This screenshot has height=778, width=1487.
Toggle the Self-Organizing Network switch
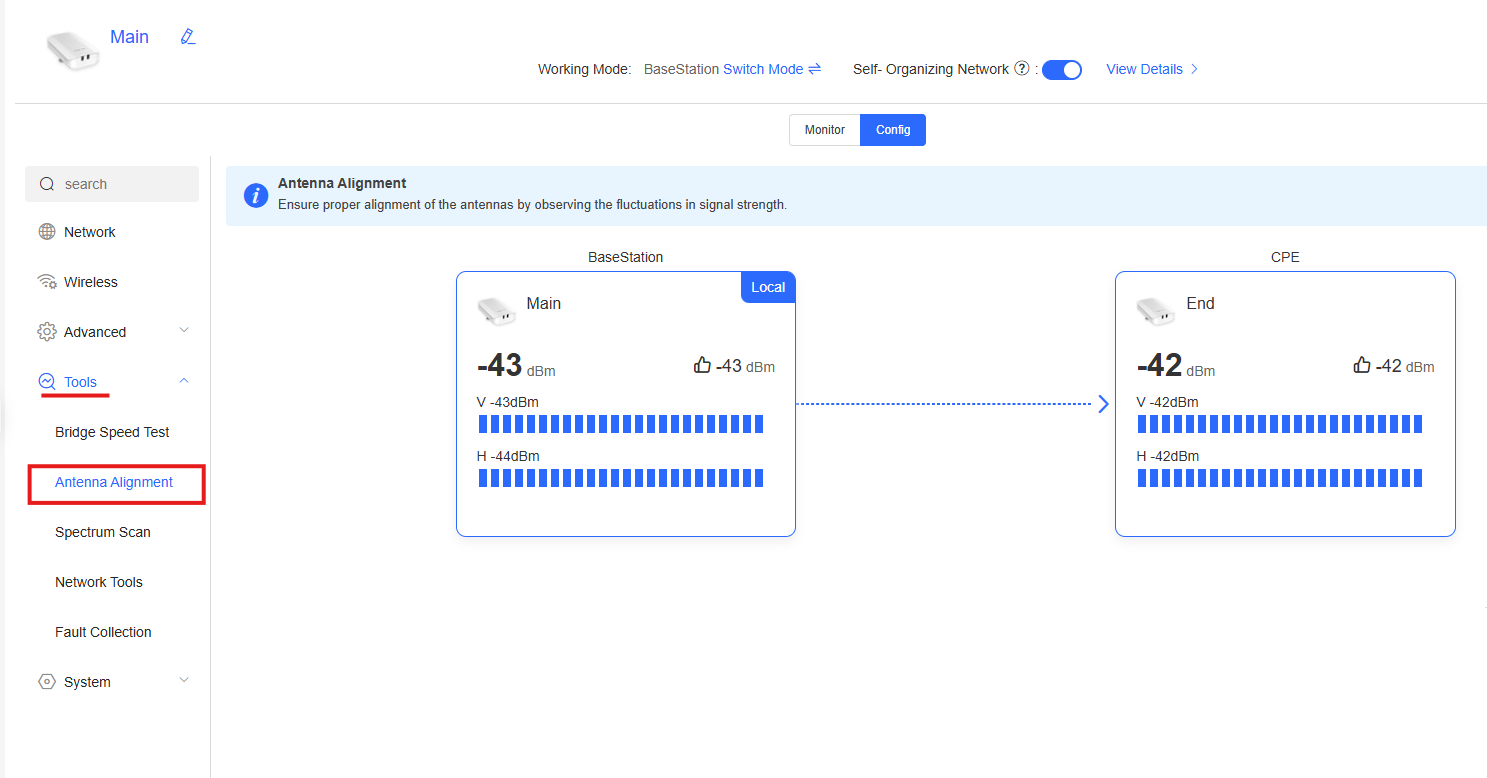tap(1062, 70)
